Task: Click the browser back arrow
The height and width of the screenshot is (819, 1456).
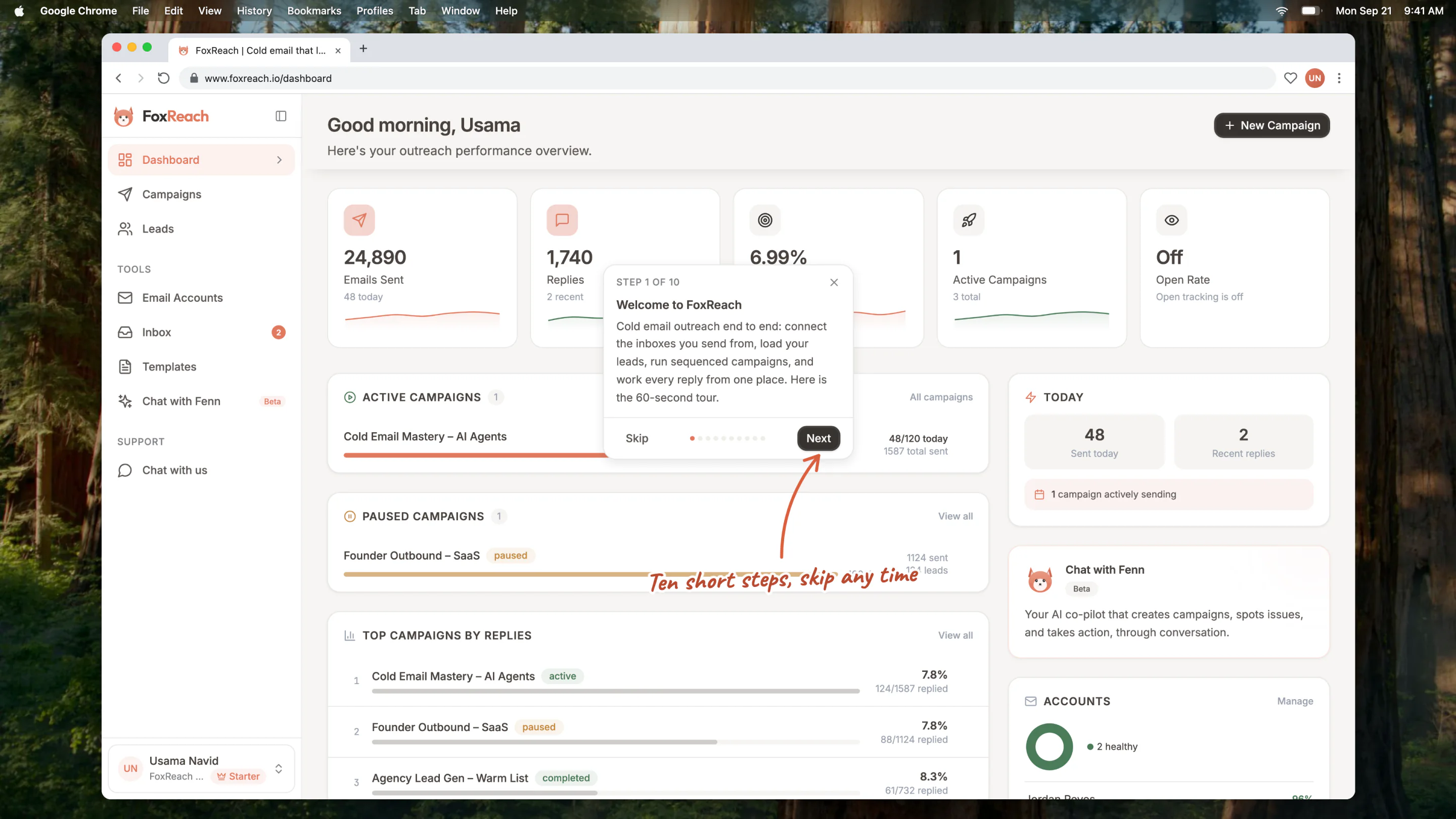Action: click(x=119, y=78)
